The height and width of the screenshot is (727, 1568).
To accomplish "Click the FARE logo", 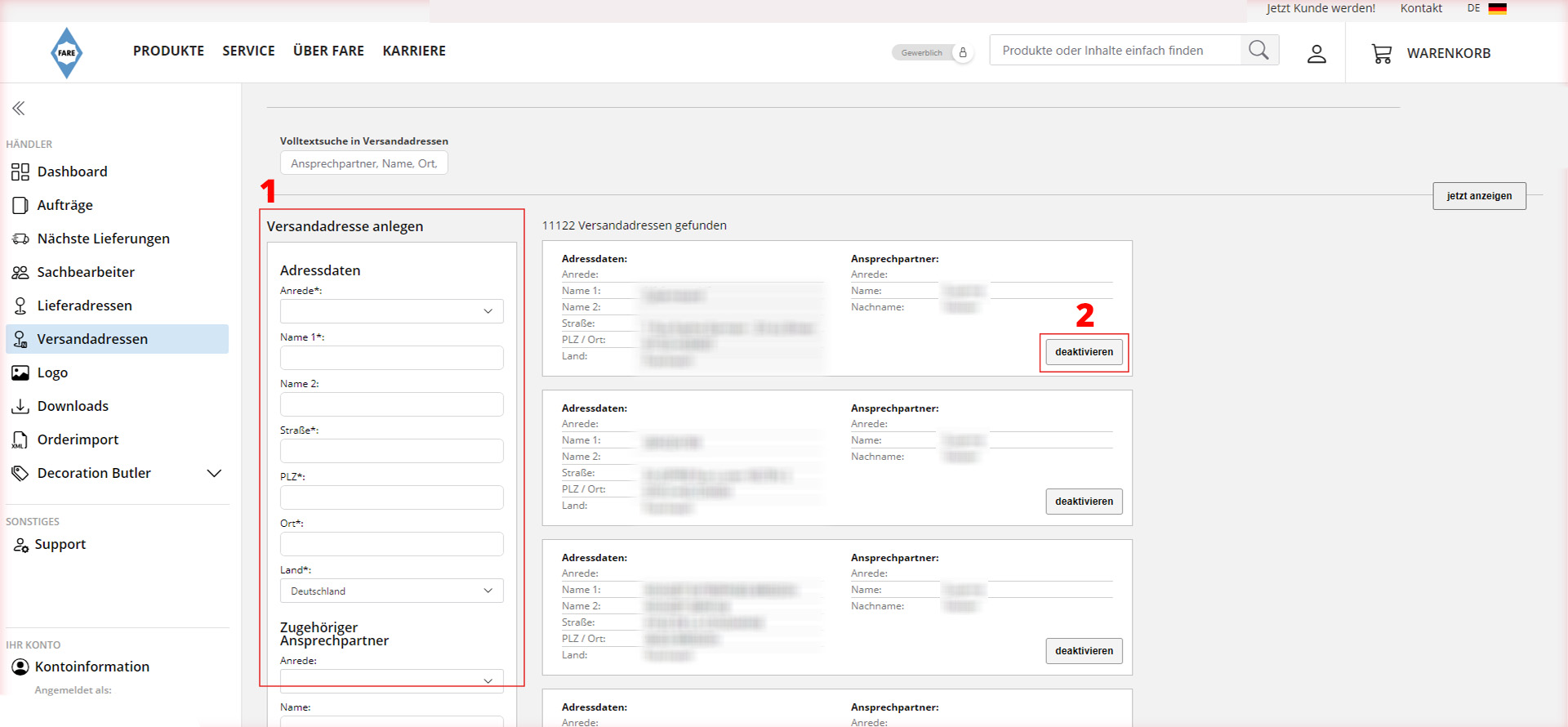I will coord(66,53).
